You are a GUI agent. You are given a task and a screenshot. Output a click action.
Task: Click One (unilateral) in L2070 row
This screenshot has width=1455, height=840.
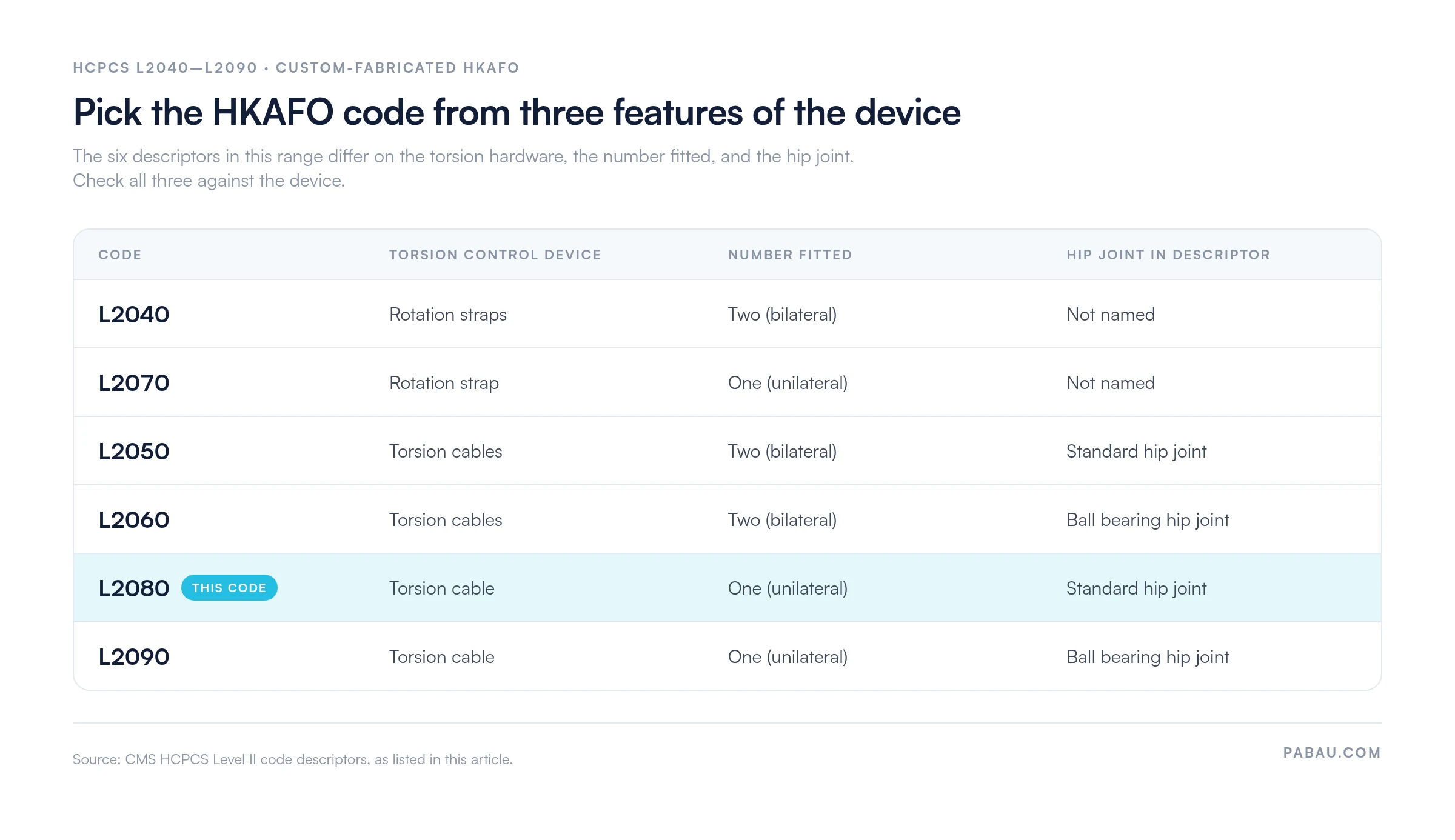[788, 383]
